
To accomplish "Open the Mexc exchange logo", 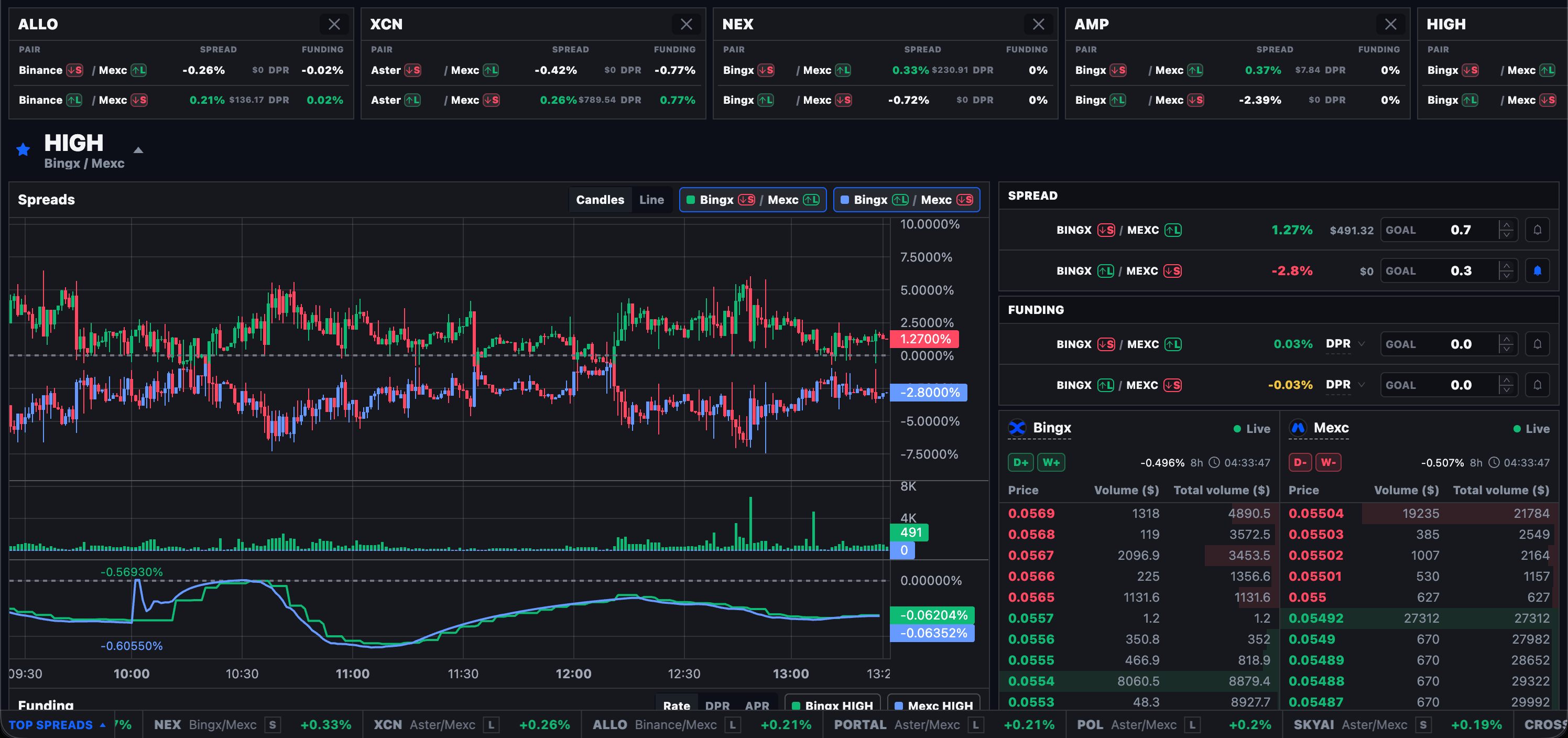I will [1297, 428].
